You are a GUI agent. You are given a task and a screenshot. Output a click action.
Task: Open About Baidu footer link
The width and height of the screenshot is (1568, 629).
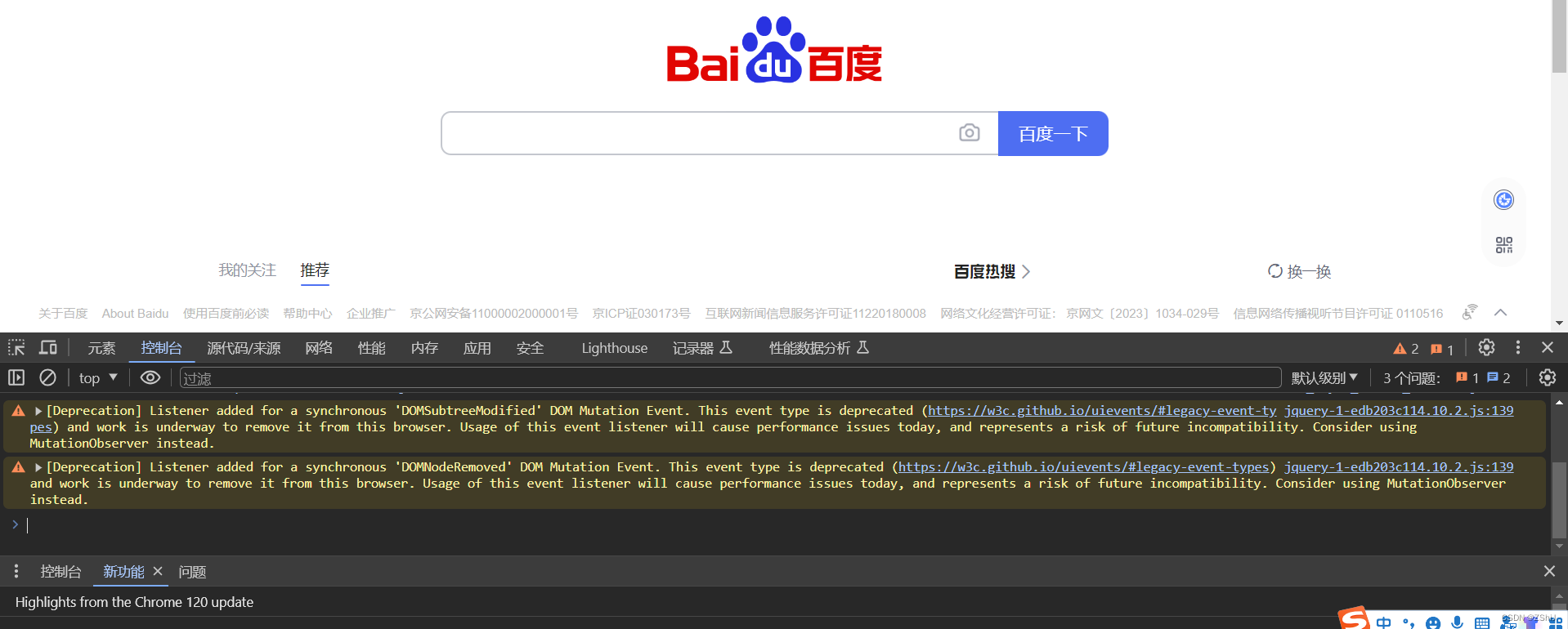(x=135, y=313)
